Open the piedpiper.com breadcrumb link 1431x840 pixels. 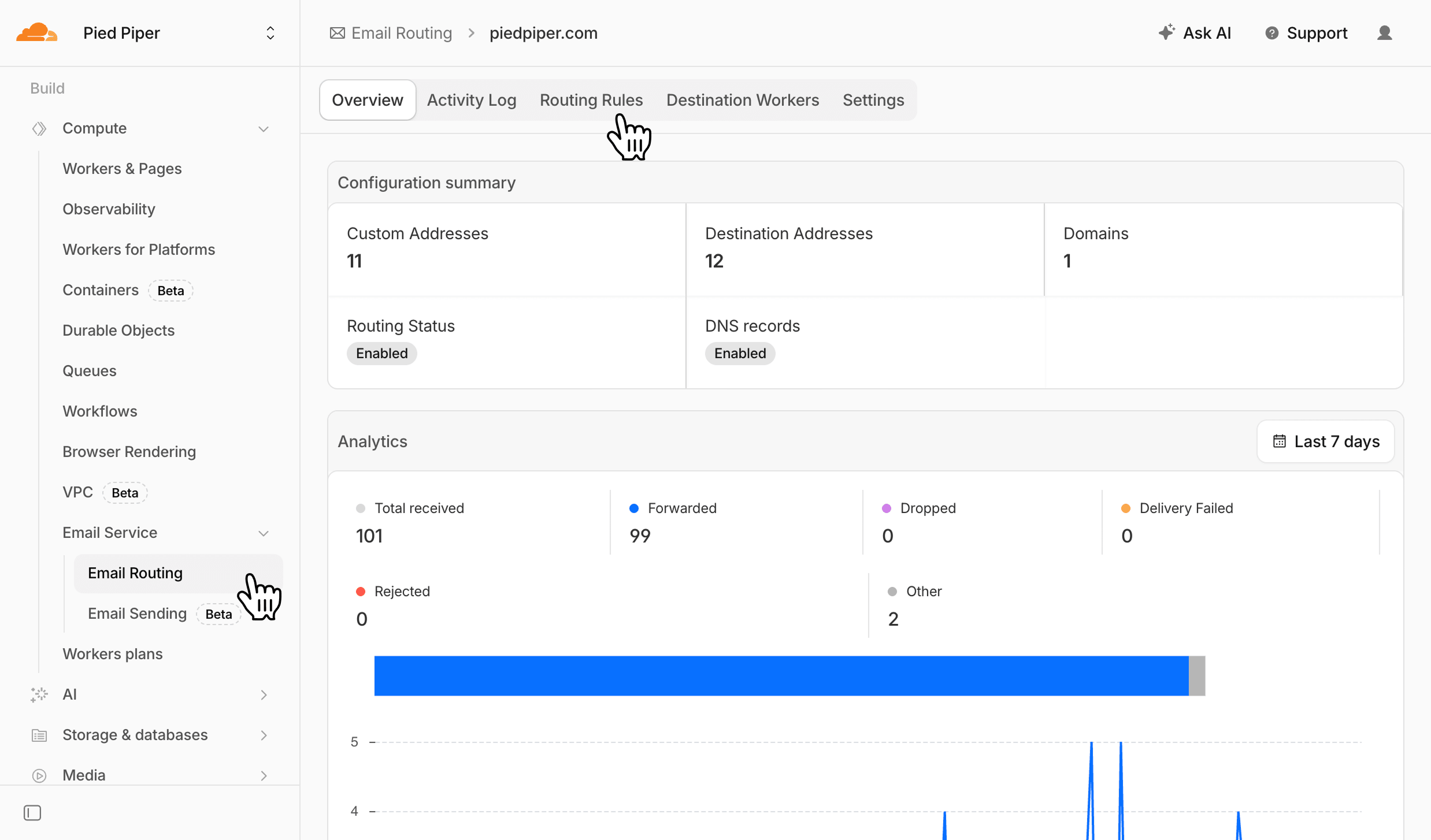pyautogui.click(x=543, y=33)
